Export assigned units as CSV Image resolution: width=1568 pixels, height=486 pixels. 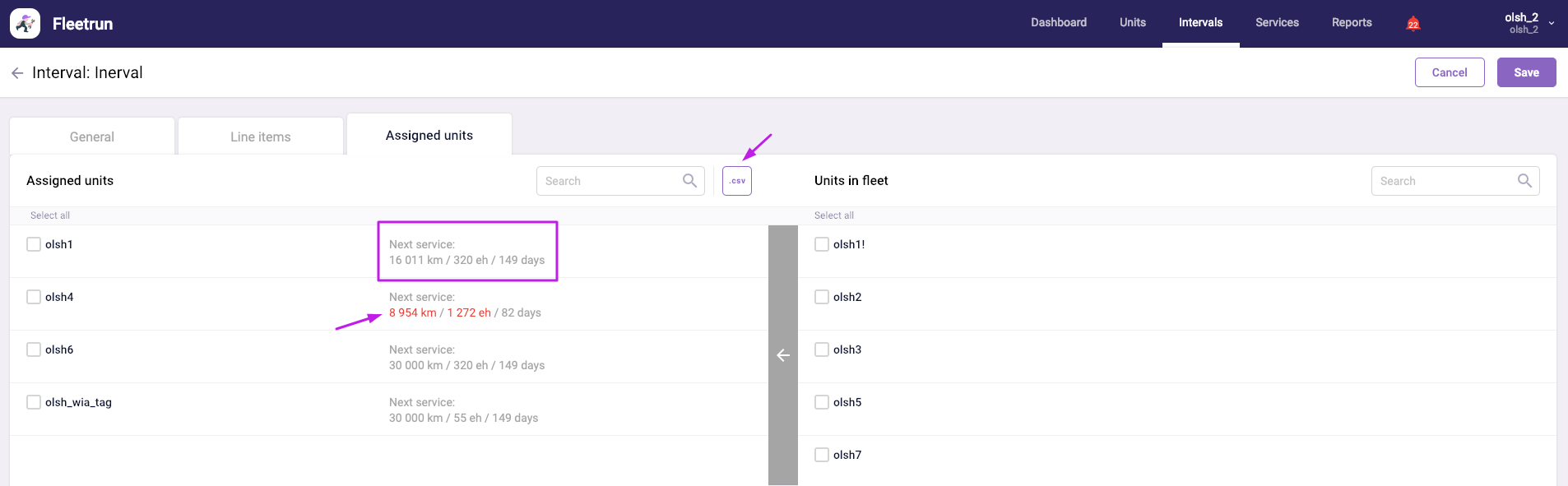pyautogui.click(x=736, y=181)
